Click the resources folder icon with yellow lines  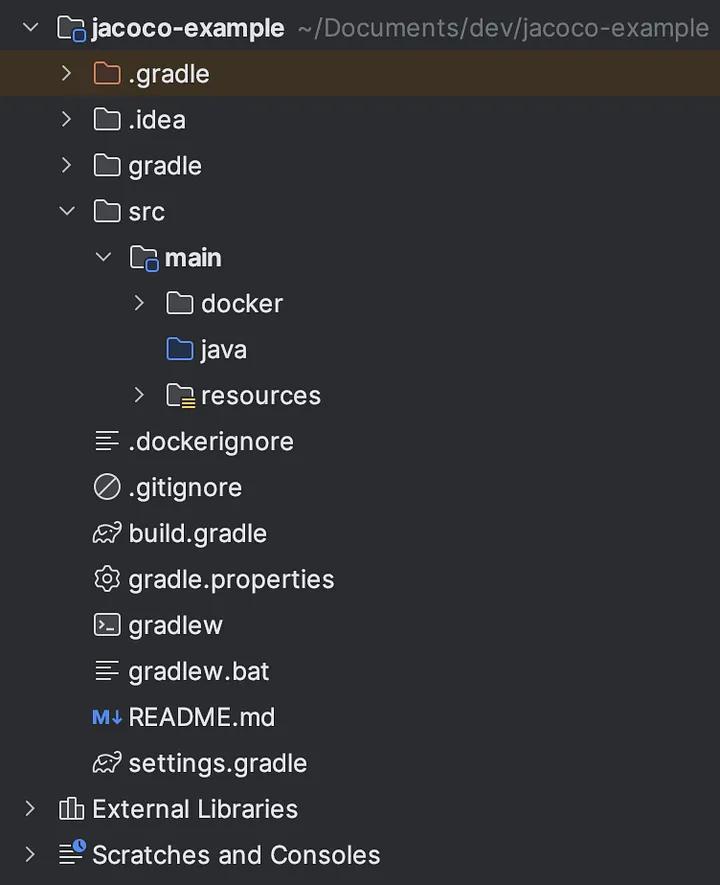pyautogui.click(x=181, y=395)
